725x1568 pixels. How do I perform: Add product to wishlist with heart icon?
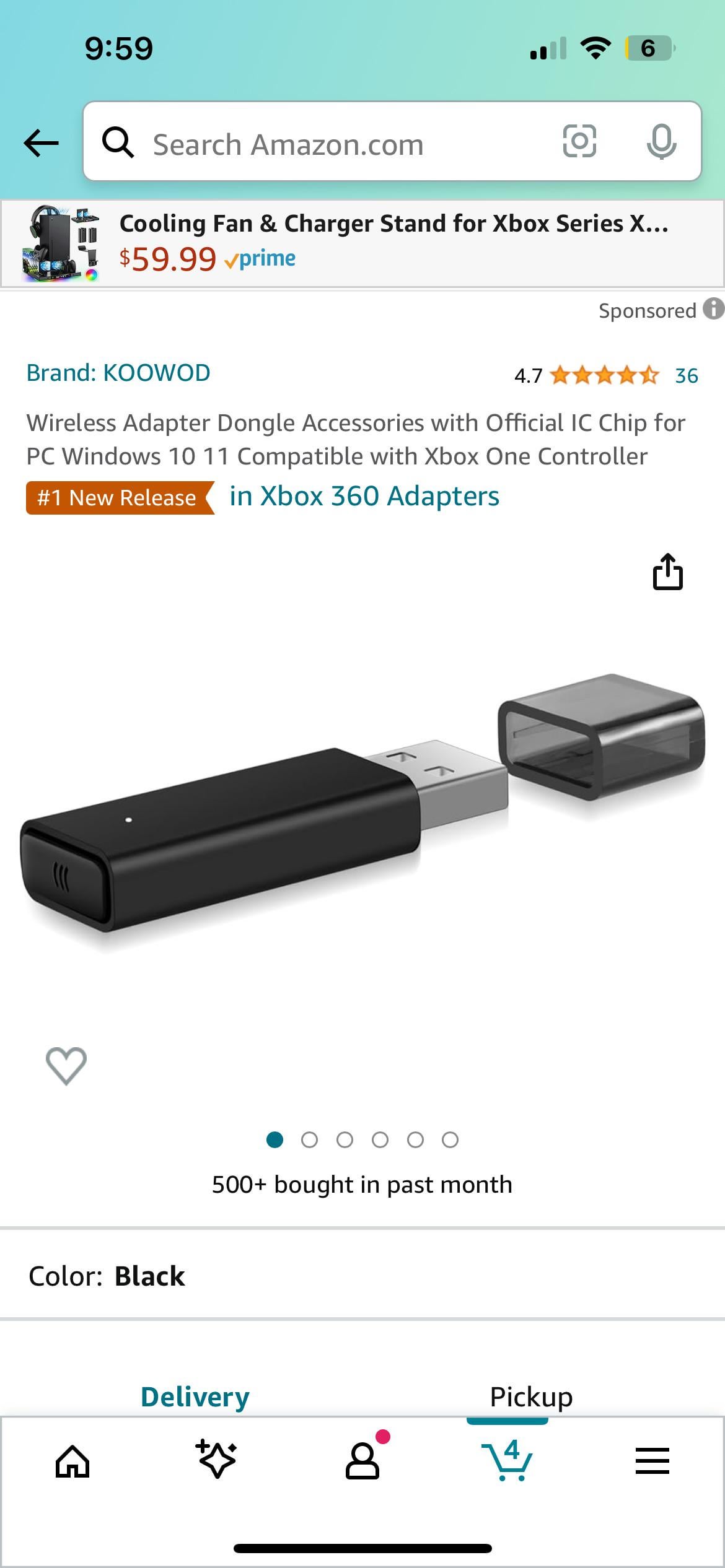66,1066
